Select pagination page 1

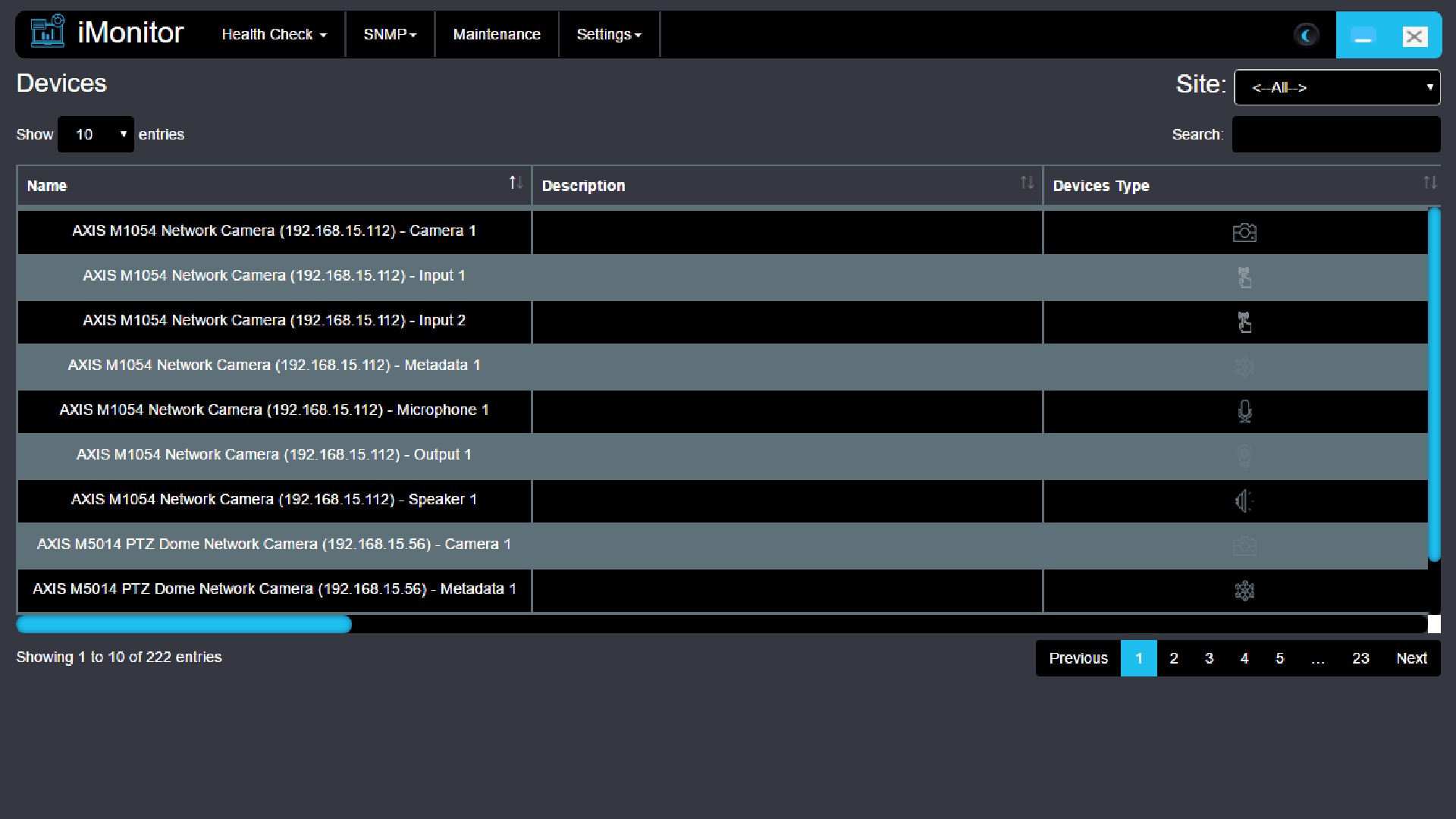(1138, 658)
